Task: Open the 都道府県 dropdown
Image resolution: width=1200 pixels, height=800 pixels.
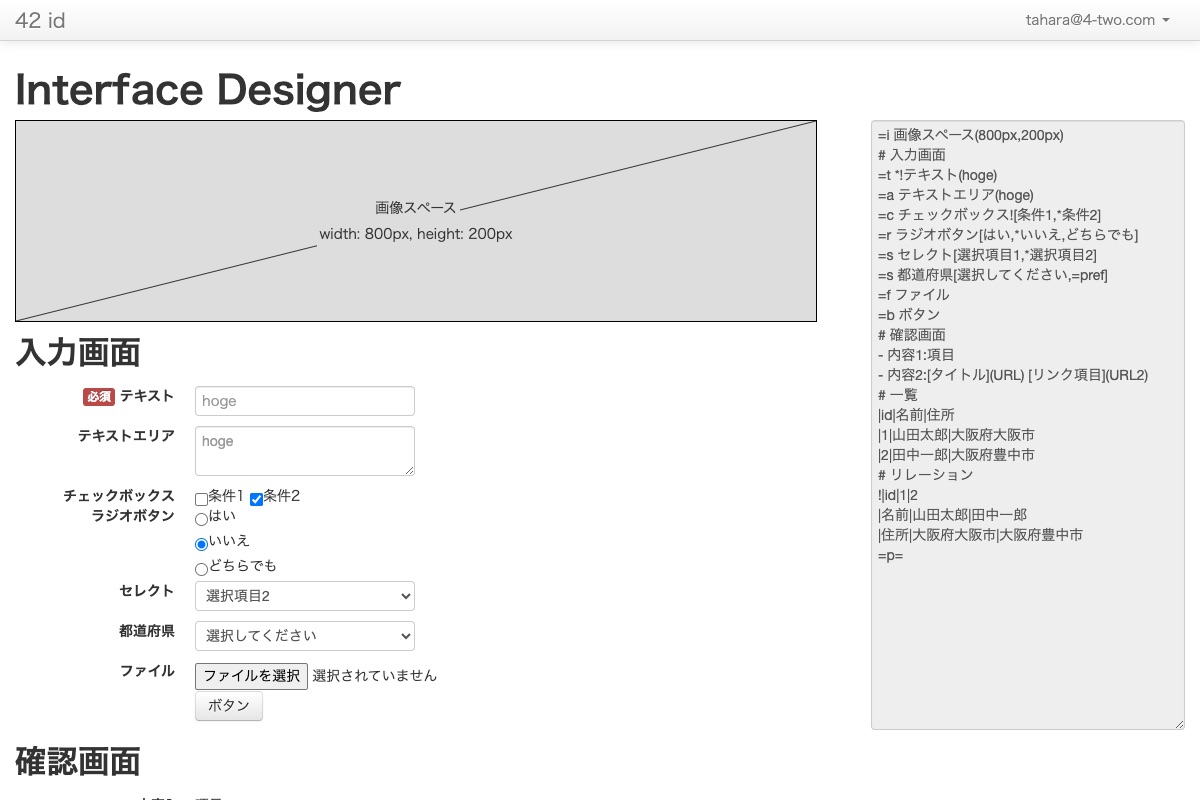Action: 305,636
